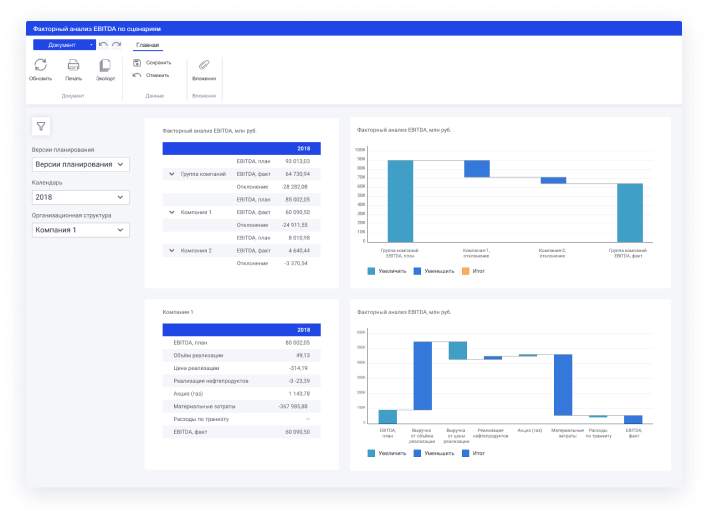
Task: Click the Обновить refresh icon
Action: 41,65
